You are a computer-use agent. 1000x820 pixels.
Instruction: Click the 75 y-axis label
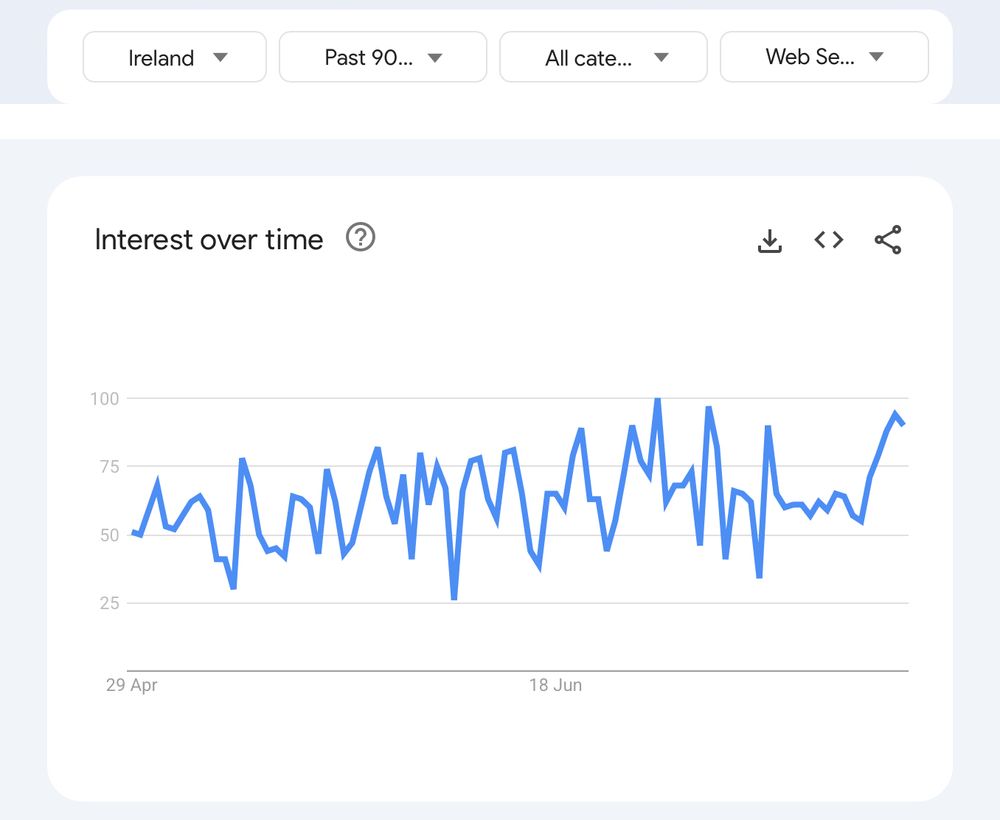[108, 467]
